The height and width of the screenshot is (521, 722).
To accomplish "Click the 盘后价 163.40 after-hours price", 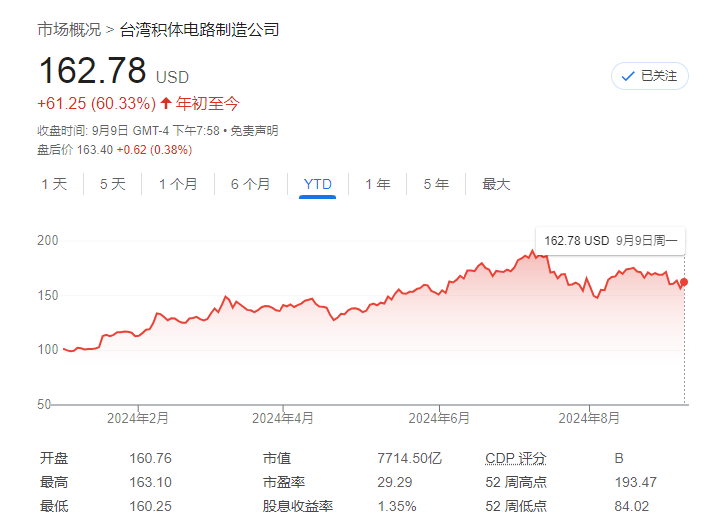I will tap(75, 150).
